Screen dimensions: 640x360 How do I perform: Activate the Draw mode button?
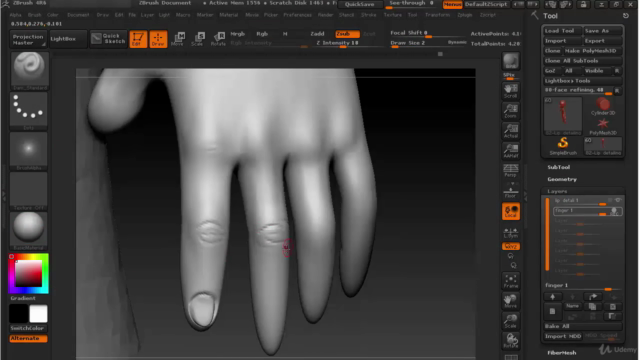click(x=158, y=39)
